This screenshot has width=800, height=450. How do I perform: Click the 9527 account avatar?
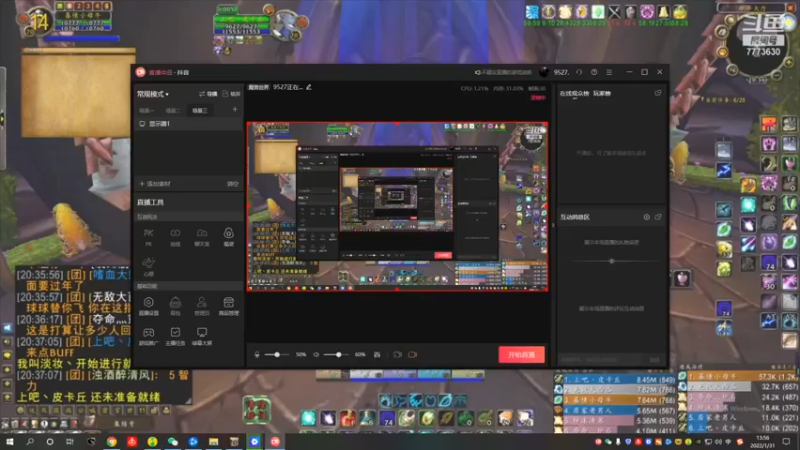pyautogui.click(x=544, y=72)
